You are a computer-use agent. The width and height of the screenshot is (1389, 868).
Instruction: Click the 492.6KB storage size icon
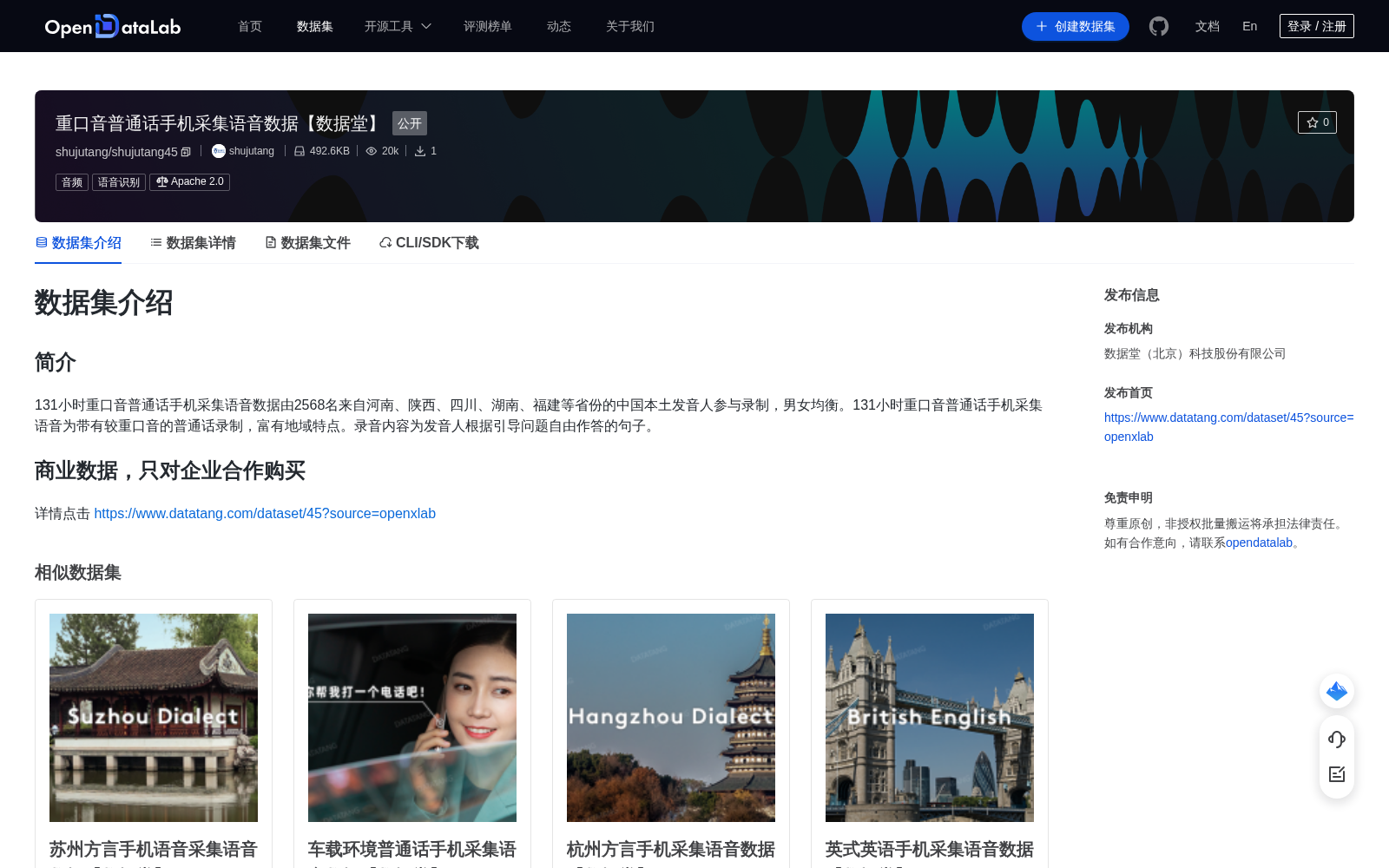300,151
